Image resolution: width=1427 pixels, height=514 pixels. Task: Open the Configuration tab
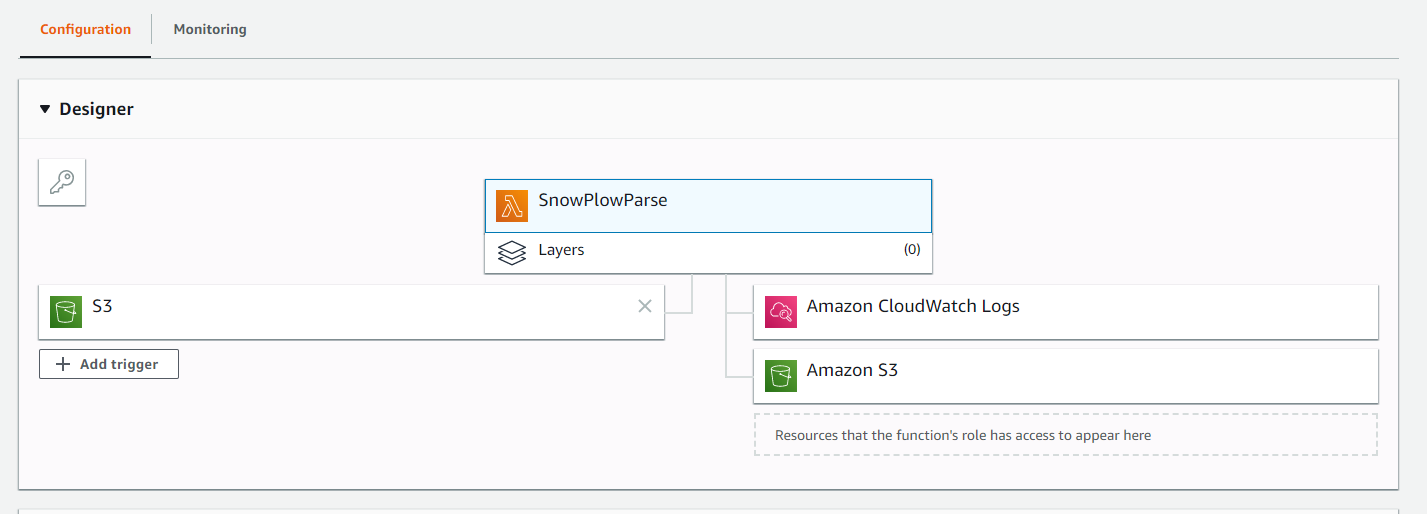pos(85,29)
